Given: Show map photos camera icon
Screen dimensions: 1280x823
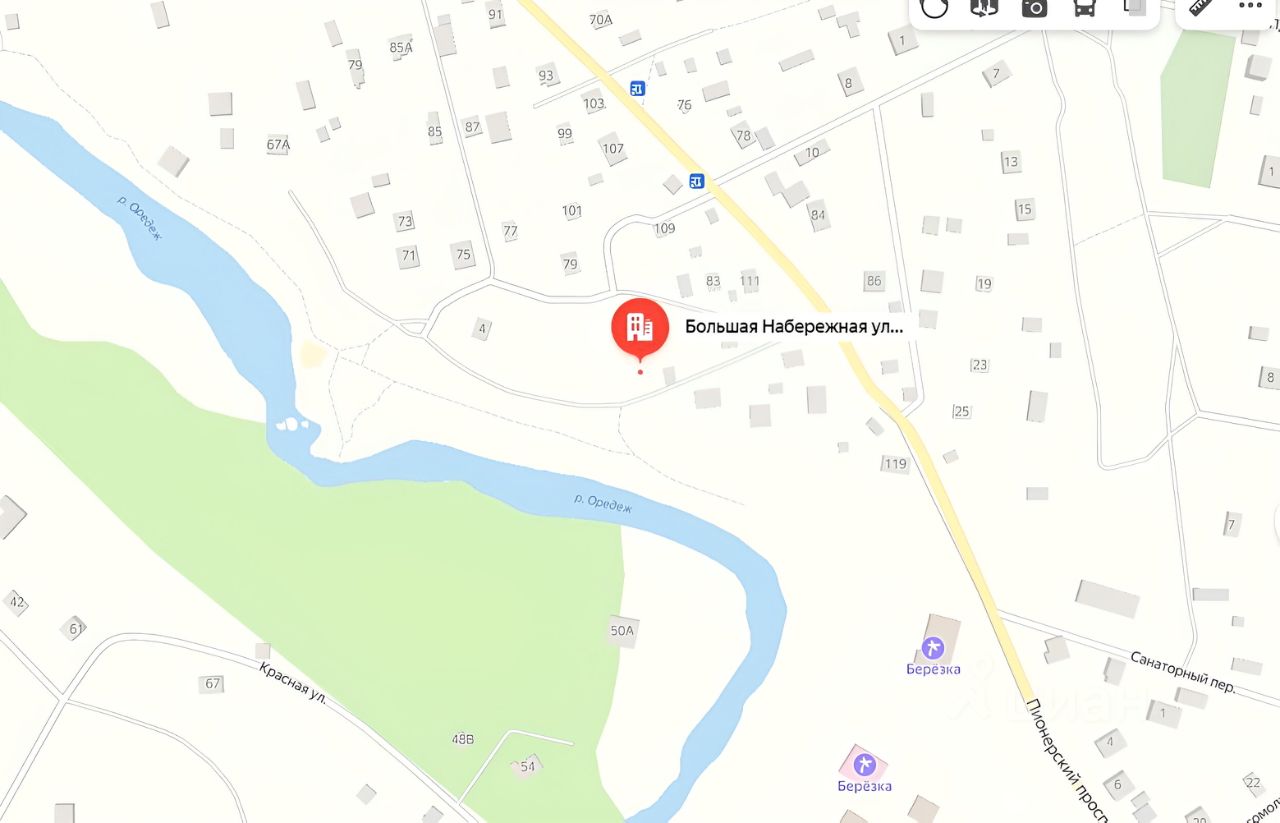Looking at the screenshot, I should click(x=1034, y=7).
